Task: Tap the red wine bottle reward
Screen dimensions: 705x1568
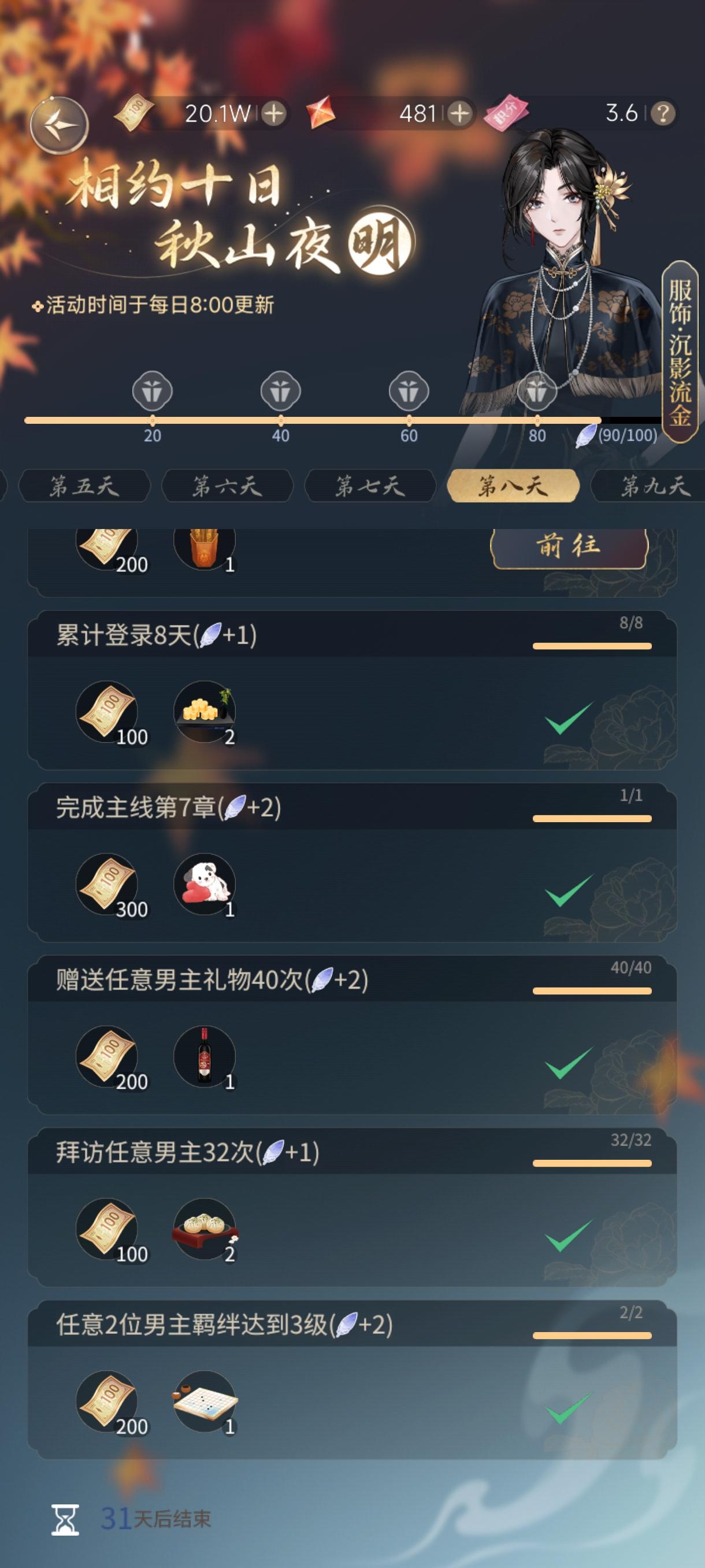Action: click(205, 1057)
